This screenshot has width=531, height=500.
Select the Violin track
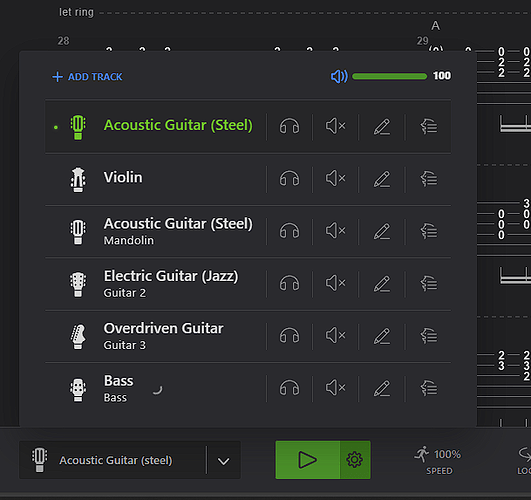[155, 179]
